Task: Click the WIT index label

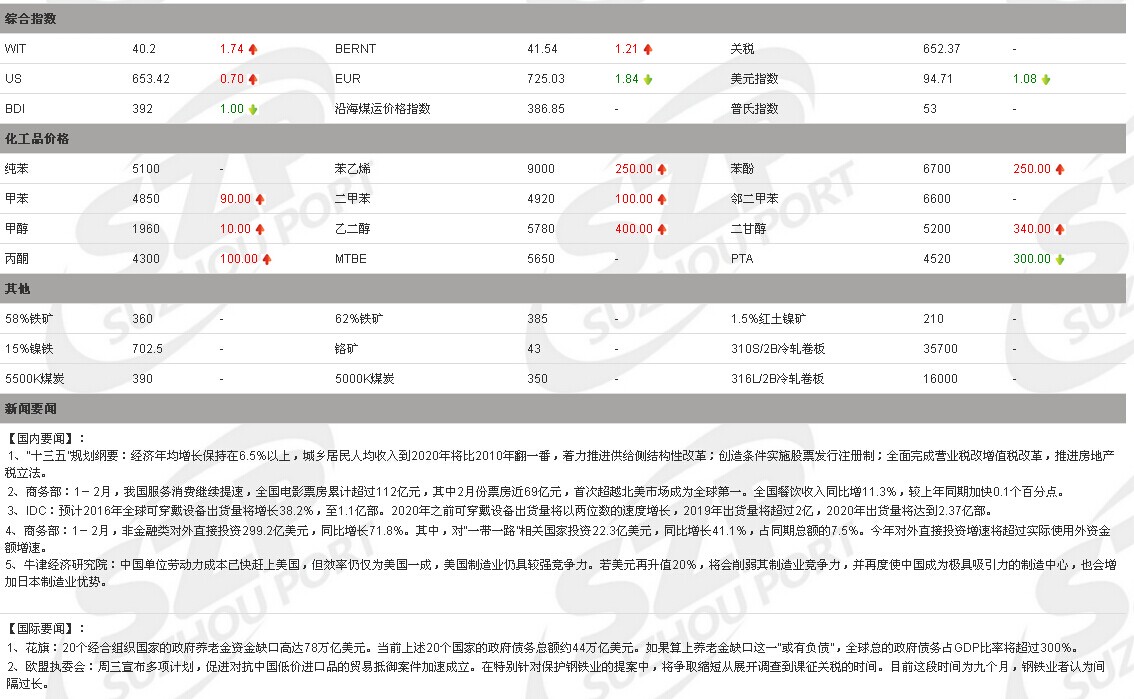Action: pyautogui.click(x=15, y=49)
